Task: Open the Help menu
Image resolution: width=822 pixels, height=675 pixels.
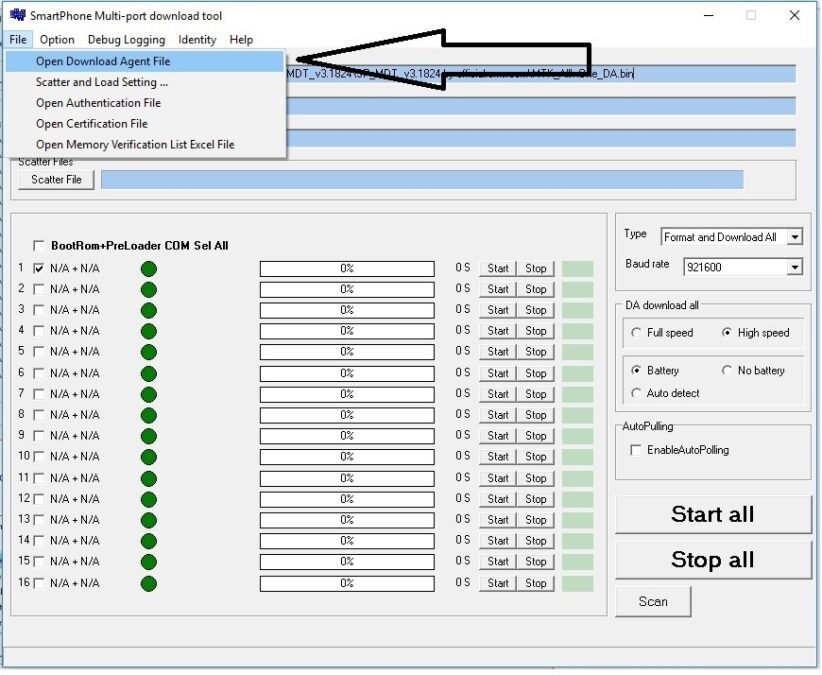Action: tap(241, 40)
